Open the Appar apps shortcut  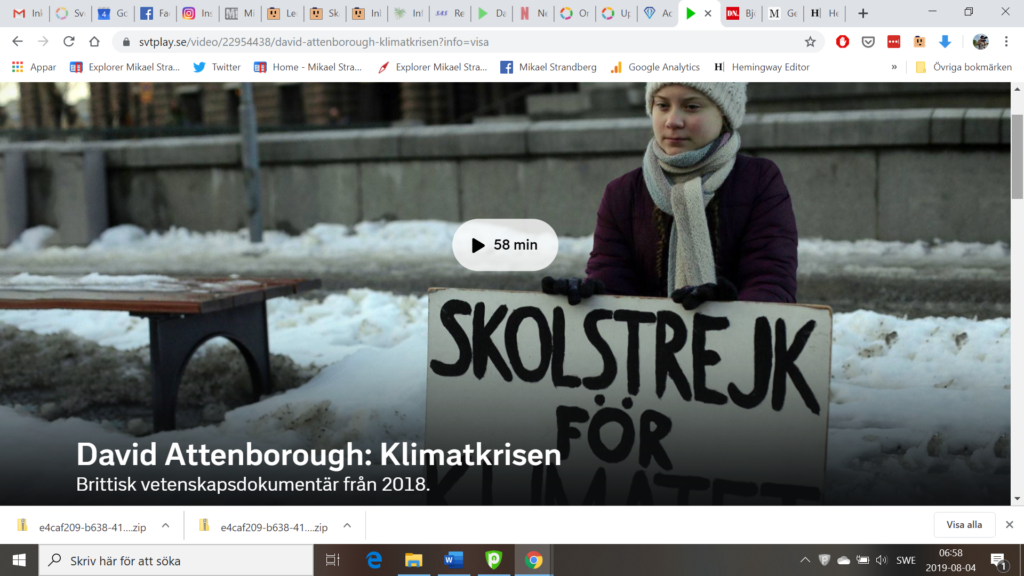[x=34, y=67]
